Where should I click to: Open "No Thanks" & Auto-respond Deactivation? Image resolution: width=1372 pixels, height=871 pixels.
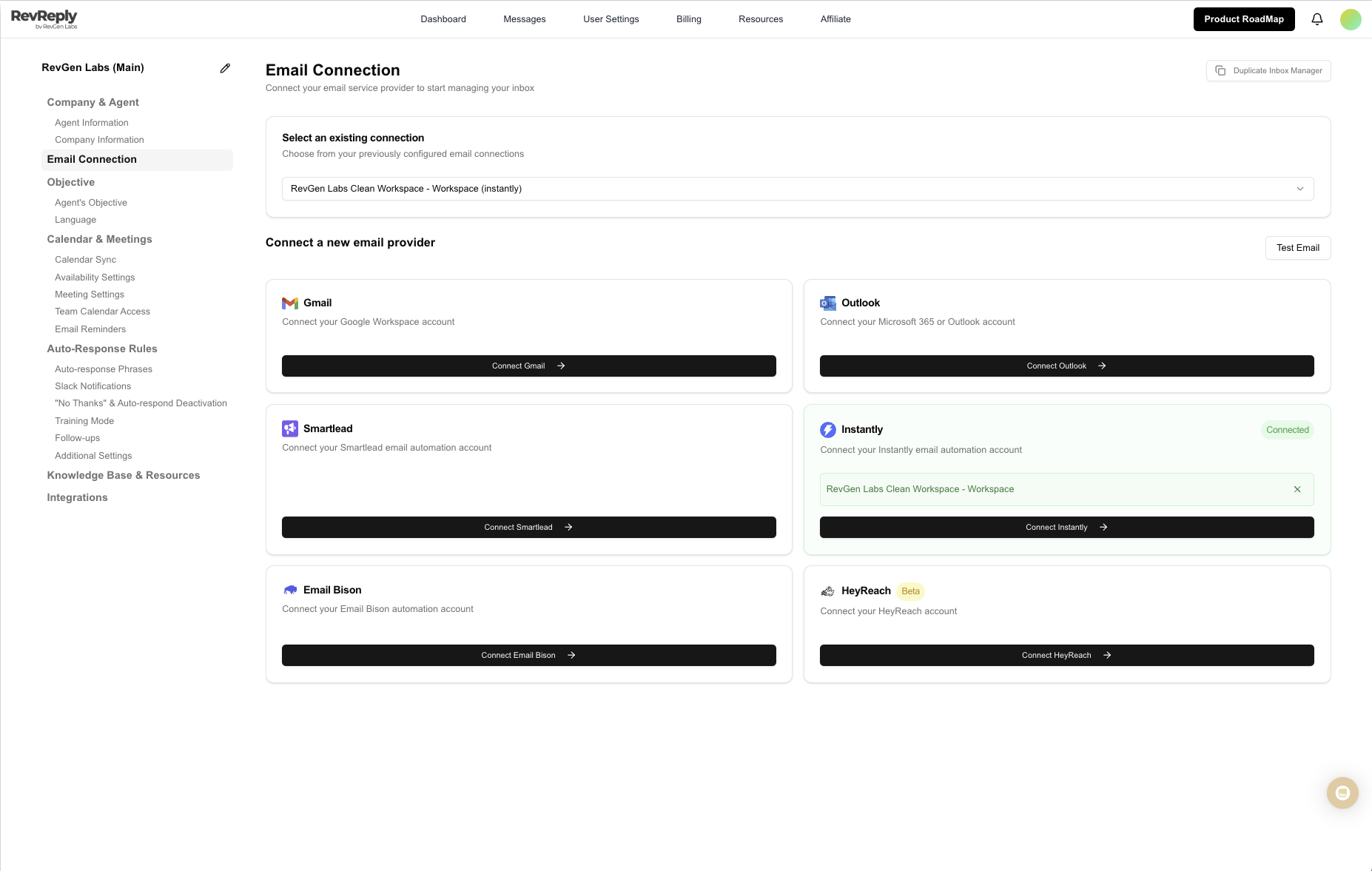tap(141, 403)
